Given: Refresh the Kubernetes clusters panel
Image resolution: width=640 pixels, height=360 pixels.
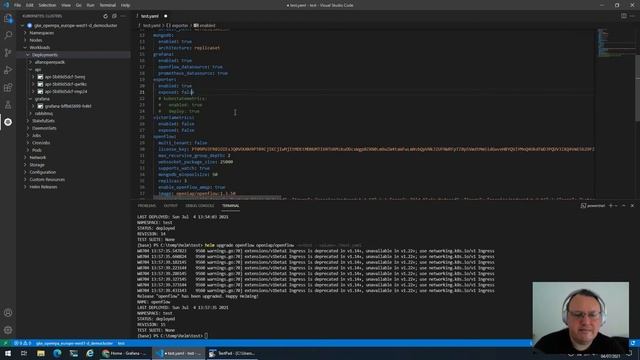Looking at the screenshot, I should pyautogui.click(x=106, y=16).
